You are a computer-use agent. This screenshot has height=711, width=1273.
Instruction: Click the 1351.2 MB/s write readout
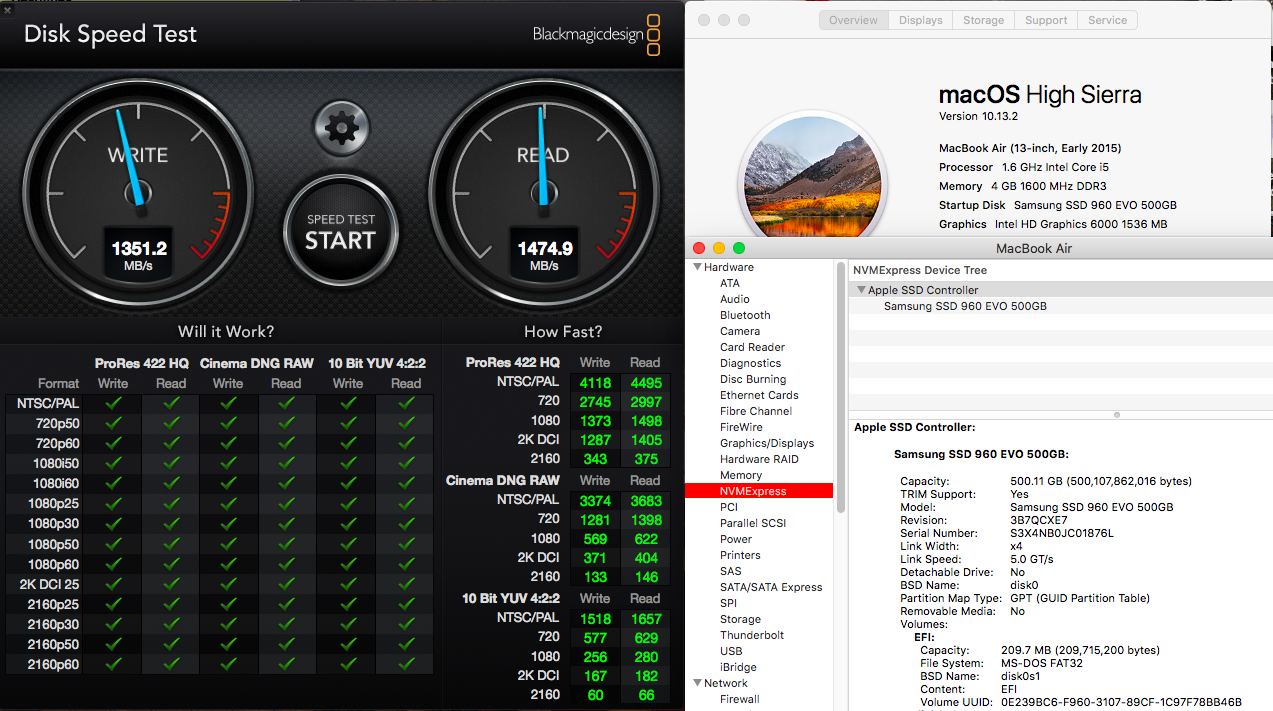click(139, 255)
